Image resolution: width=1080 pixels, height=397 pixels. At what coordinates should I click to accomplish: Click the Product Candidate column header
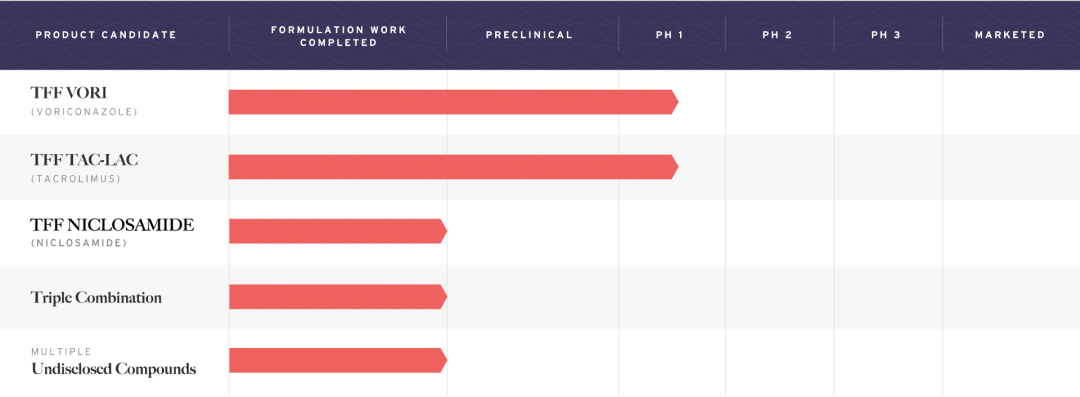(106, 34)
